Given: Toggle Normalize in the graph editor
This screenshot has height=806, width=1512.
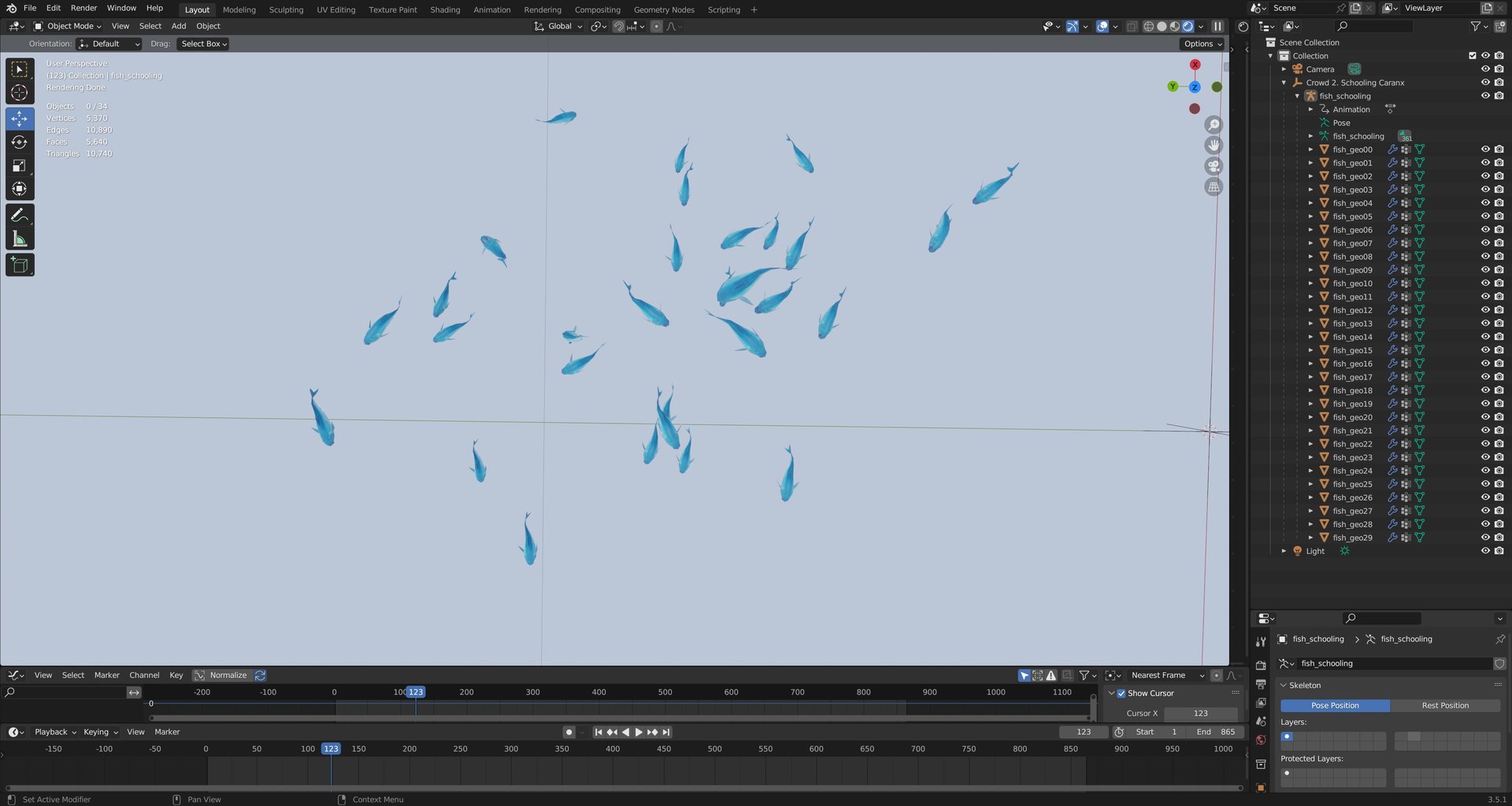Looking at the screenshot, I should (221, 675).
